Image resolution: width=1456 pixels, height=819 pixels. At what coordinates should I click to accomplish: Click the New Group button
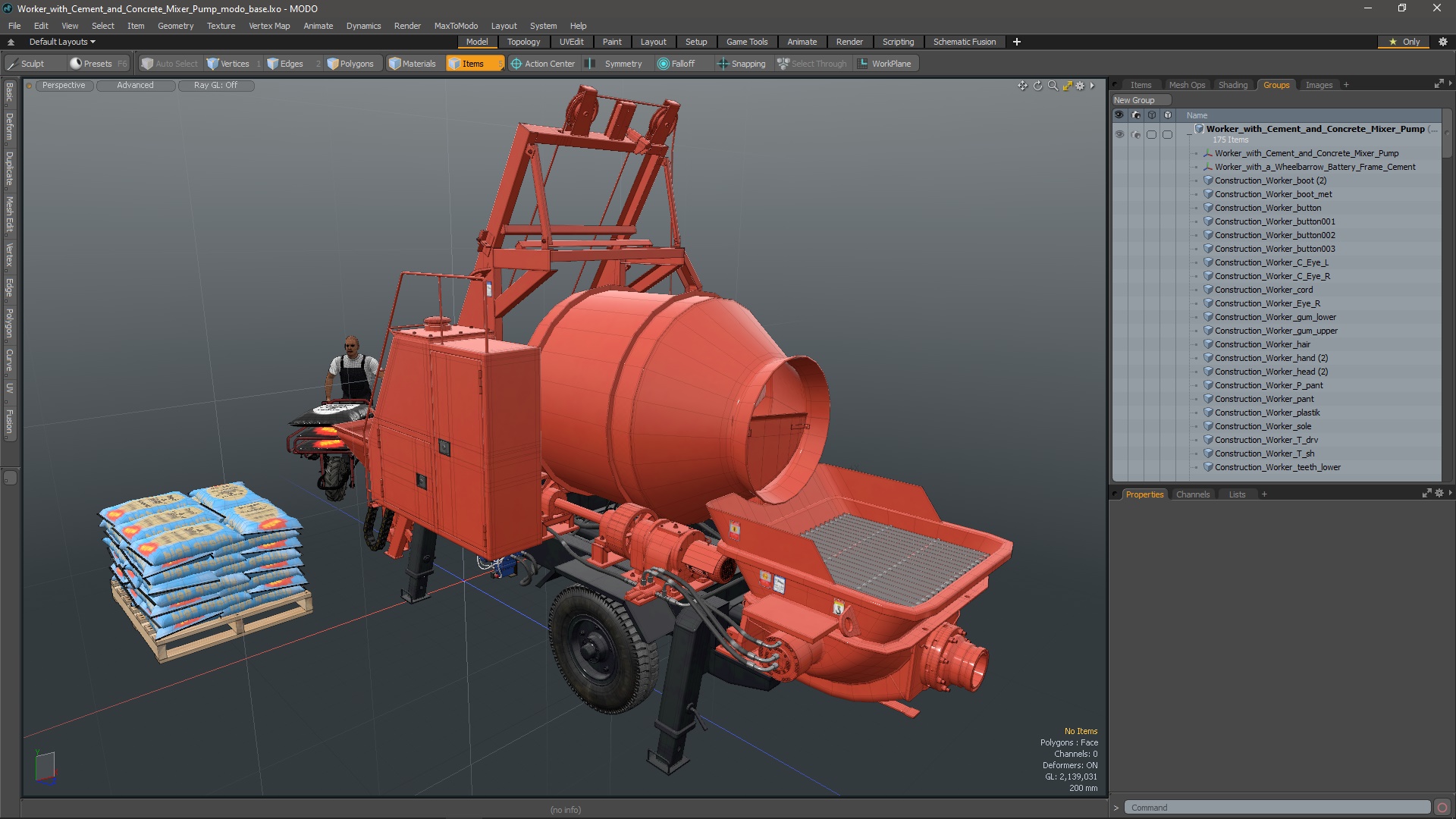tap(1141, 100)
